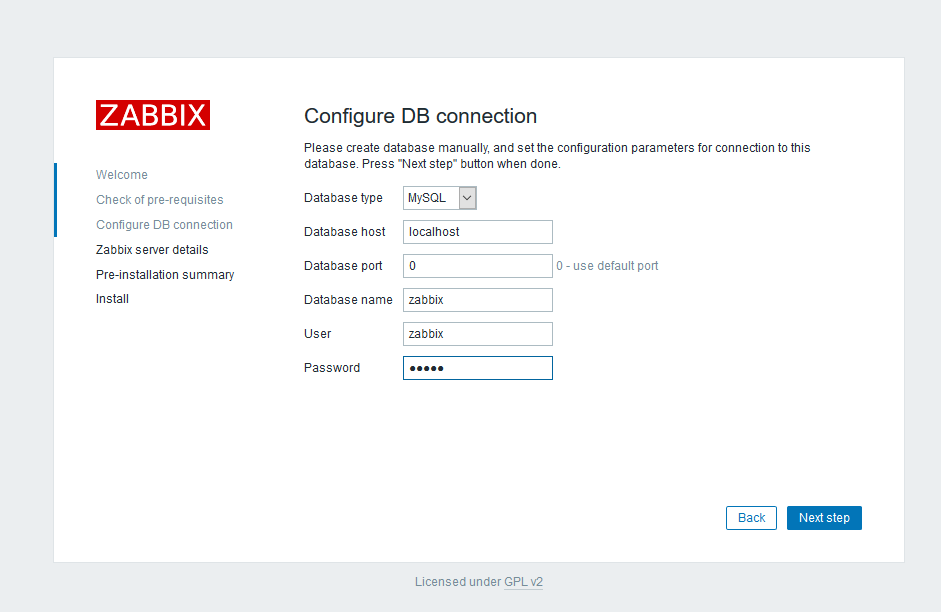Select Configure DB connection sidebar step
Screen dimensions: 941x612
164,225
